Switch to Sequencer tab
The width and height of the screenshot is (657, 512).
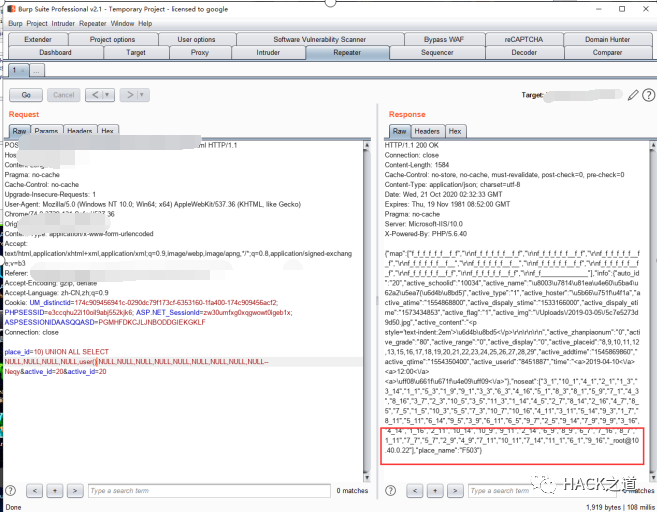[437, 52]
